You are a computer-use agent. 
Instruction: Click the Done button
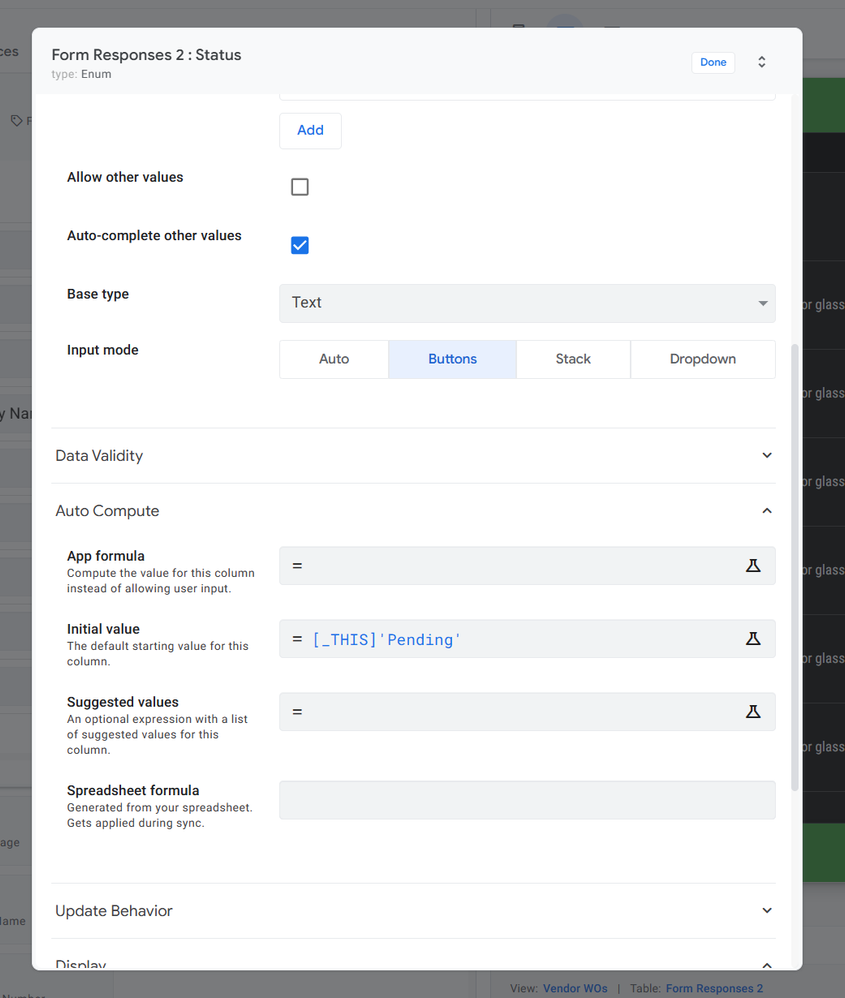tap(713, 62)
